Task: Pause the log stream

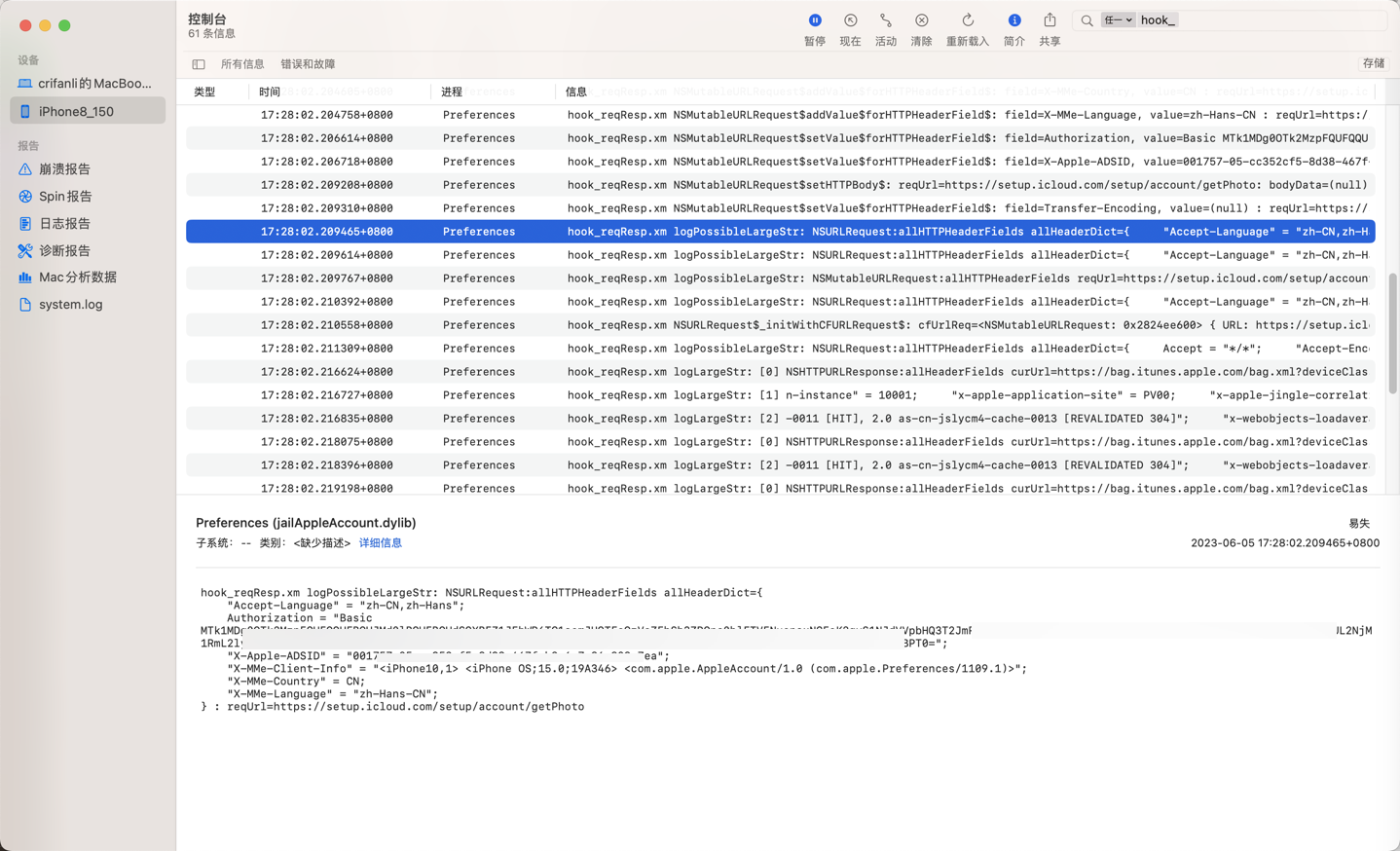Action: (x=815, y=20)
